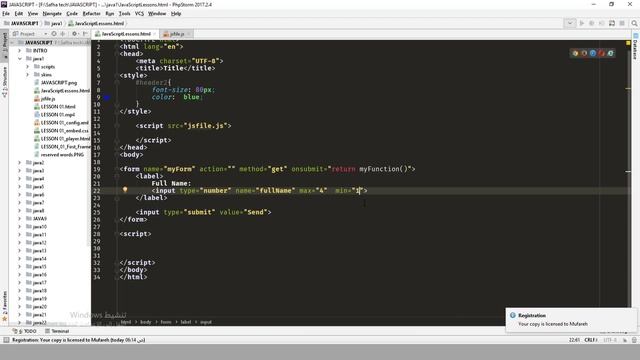The width and height of the screenshot is (640, 360).
Task: Open the Terminal tool window
Action: click(57, 331)
